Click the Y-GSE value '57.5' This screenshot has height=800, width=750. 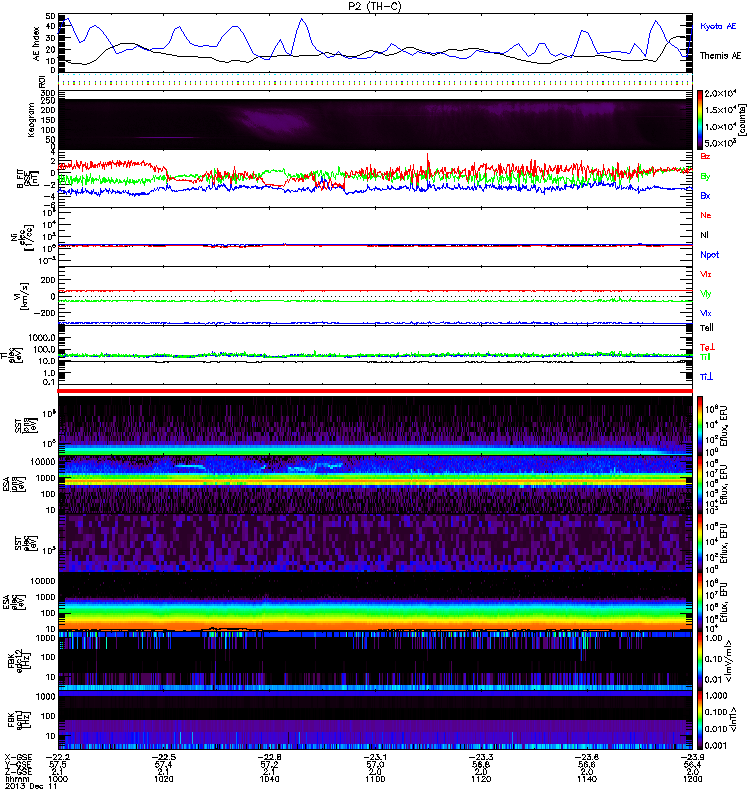[x=58, y=765]
